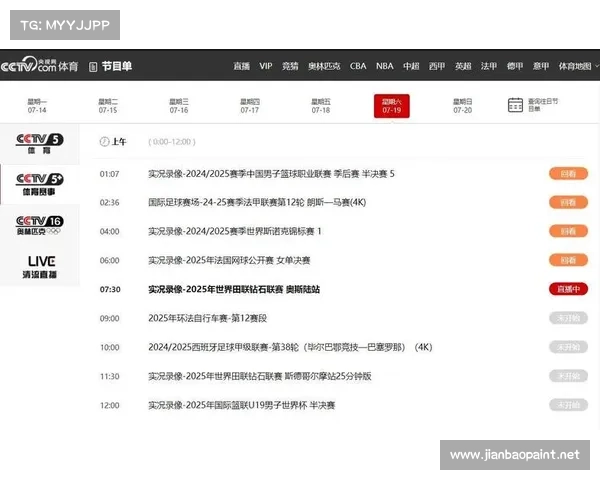The width and height of the screenshot is (600, 480).
Task: Click the 上午 section heading
Action: pos(119,142)
